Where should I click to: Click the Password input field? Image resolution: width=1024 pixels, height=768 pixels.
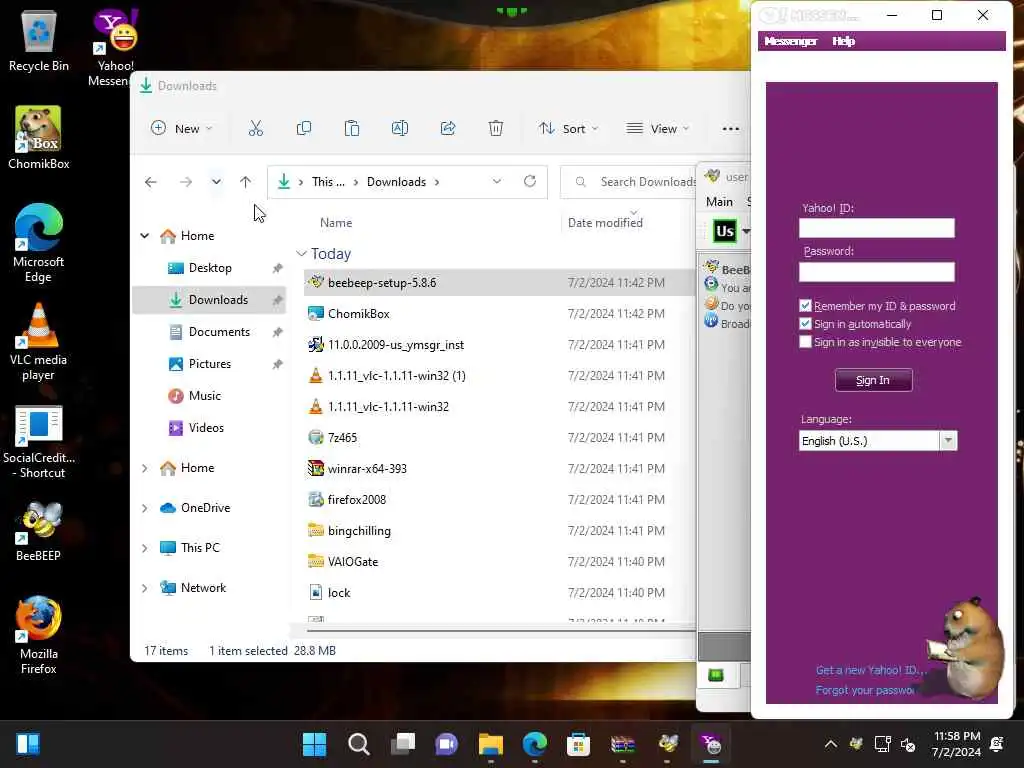876,272
